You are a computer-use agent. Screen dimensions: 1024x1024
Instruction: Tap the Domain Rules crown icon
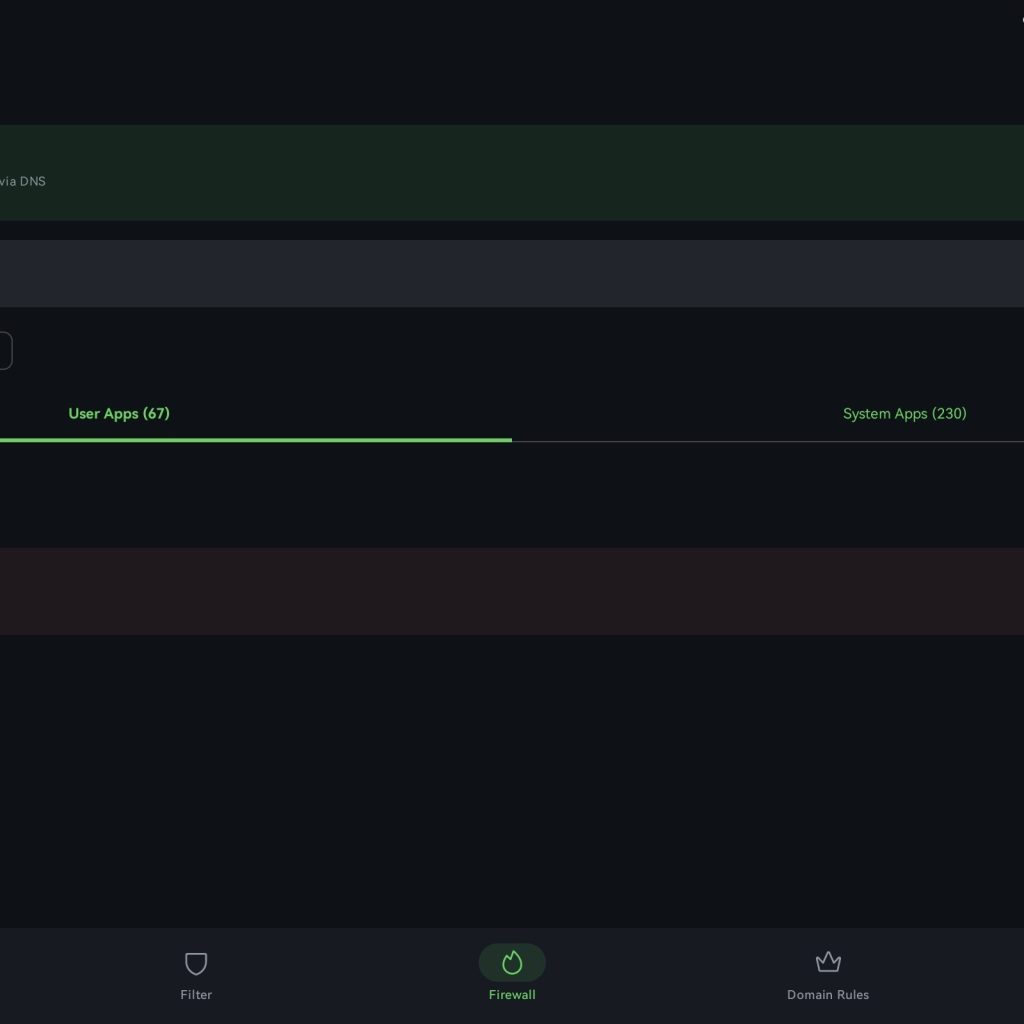(828, 962)
